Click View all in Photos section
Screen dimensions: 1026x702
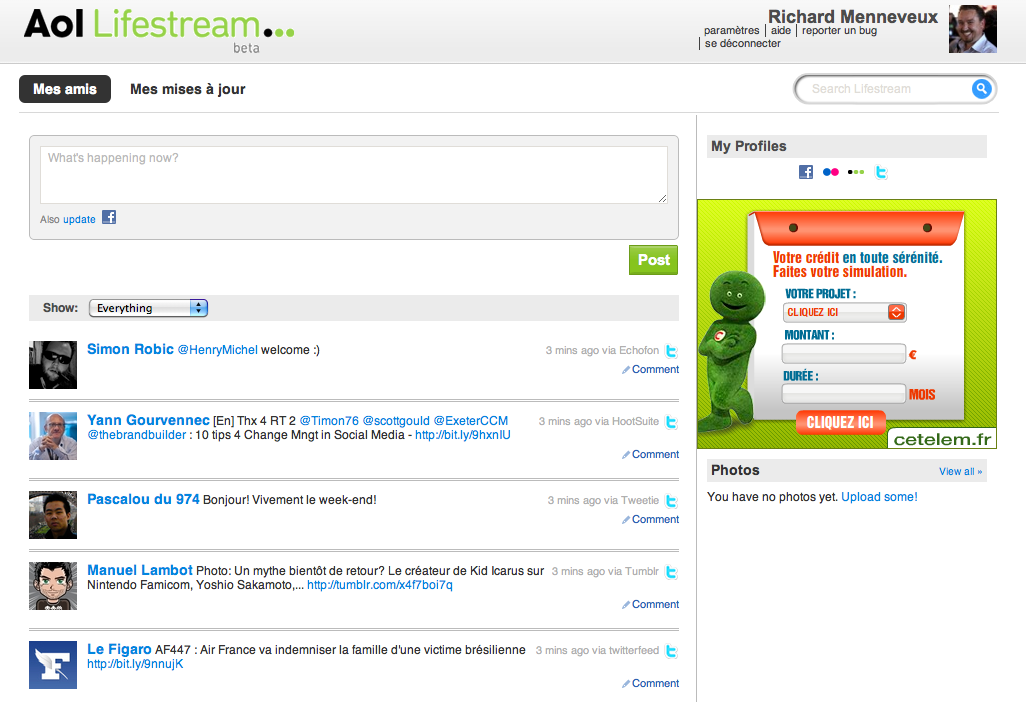961,471
